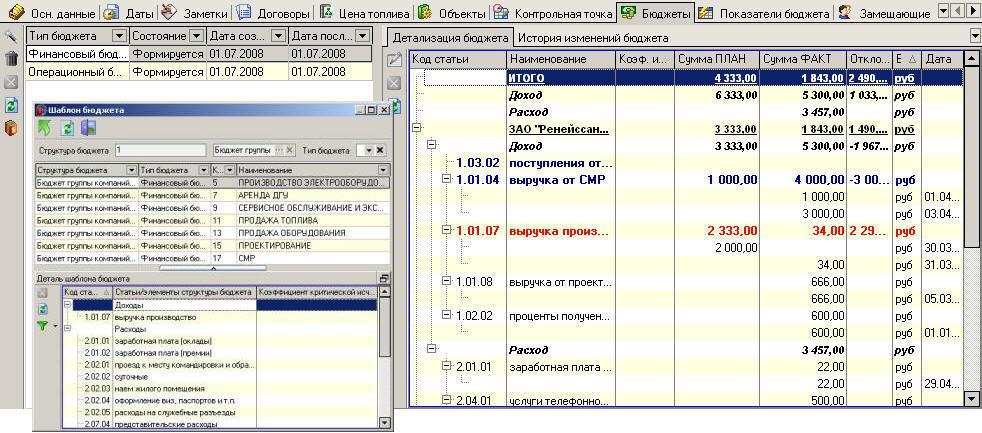
Task: Collapse the ЗАО "Ренейссан... node
Action: [x=415, y=128]
